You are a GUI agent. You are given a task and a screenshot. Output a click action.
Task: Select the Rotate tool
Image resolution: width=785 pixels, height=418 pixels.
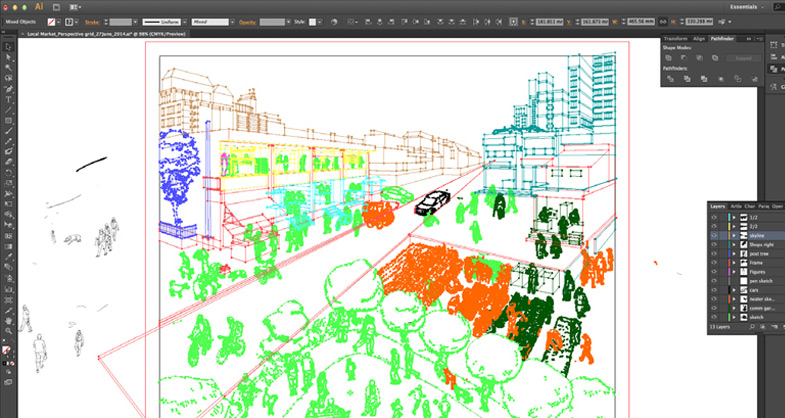coord(9,172)
